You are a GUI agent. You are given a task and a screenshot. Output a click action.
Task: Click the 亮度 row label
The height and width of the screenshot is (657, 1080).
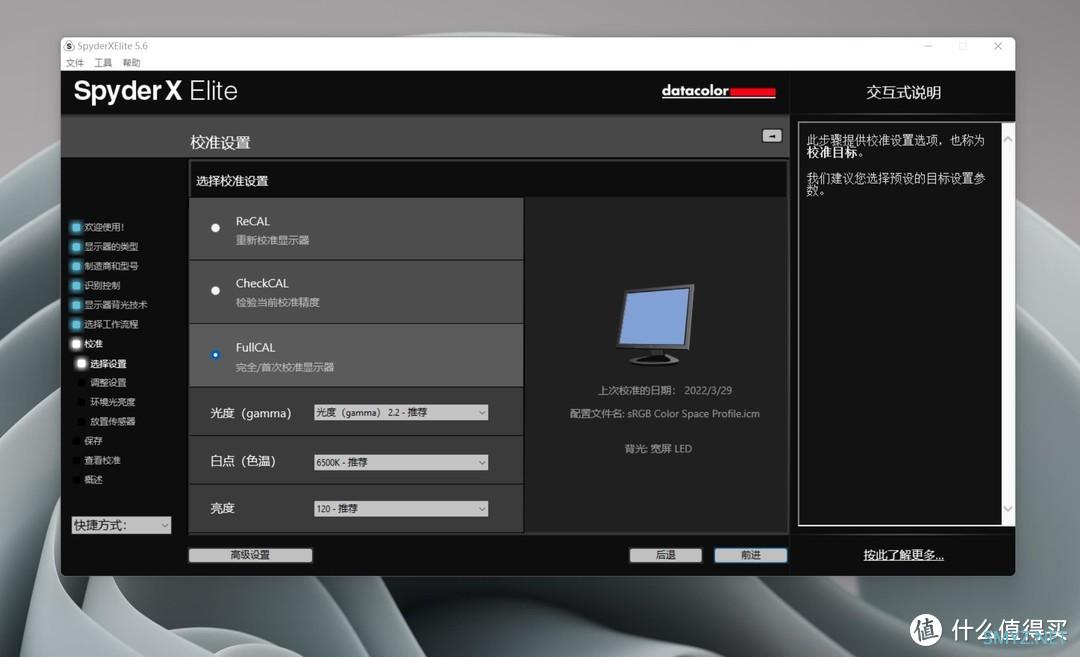tap(222, 508)
